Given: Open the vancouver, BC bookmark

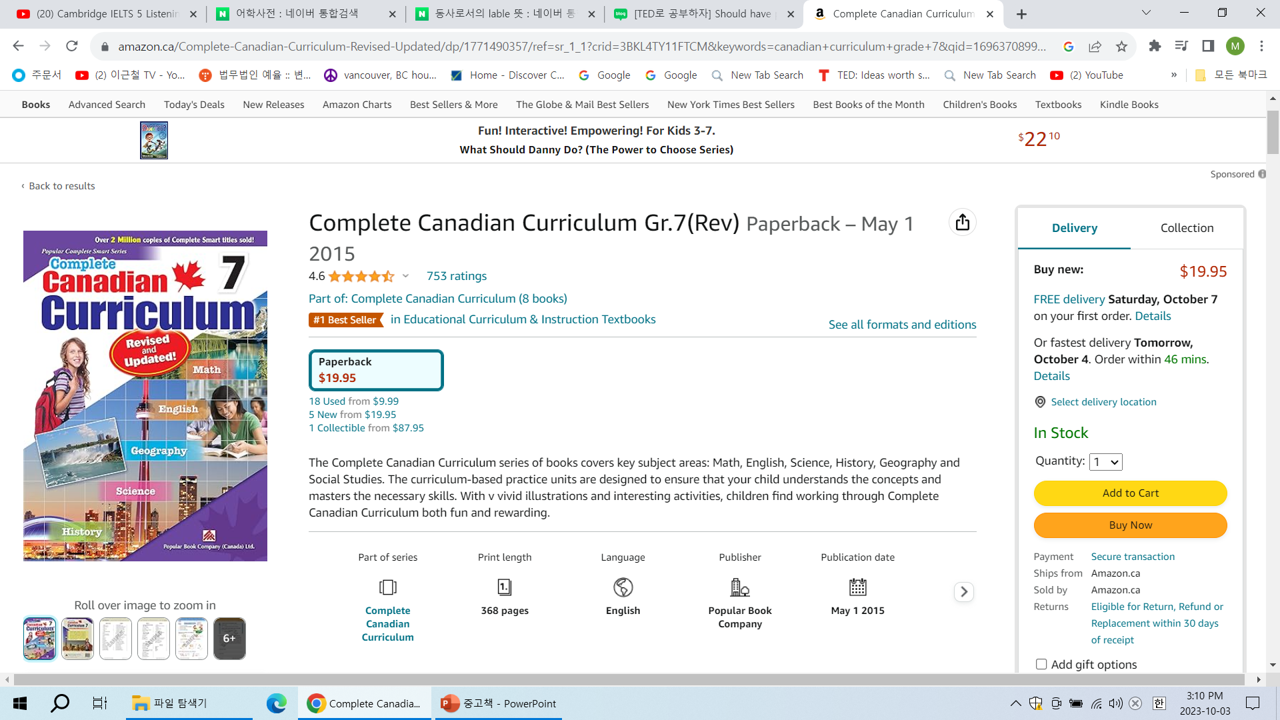Looking at the screenshot, I should [380, 75].
